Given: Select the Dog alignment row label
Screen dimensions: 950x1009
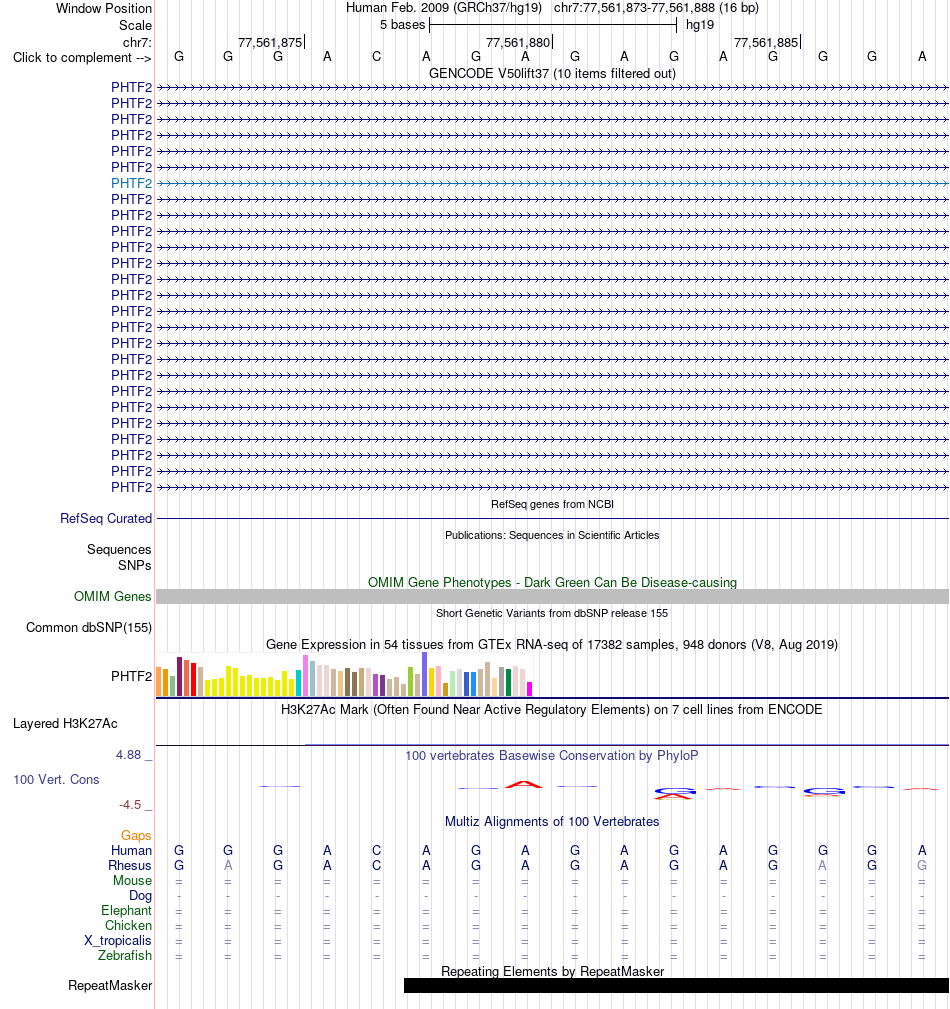Looking at the screenshot, I should 140,896.
